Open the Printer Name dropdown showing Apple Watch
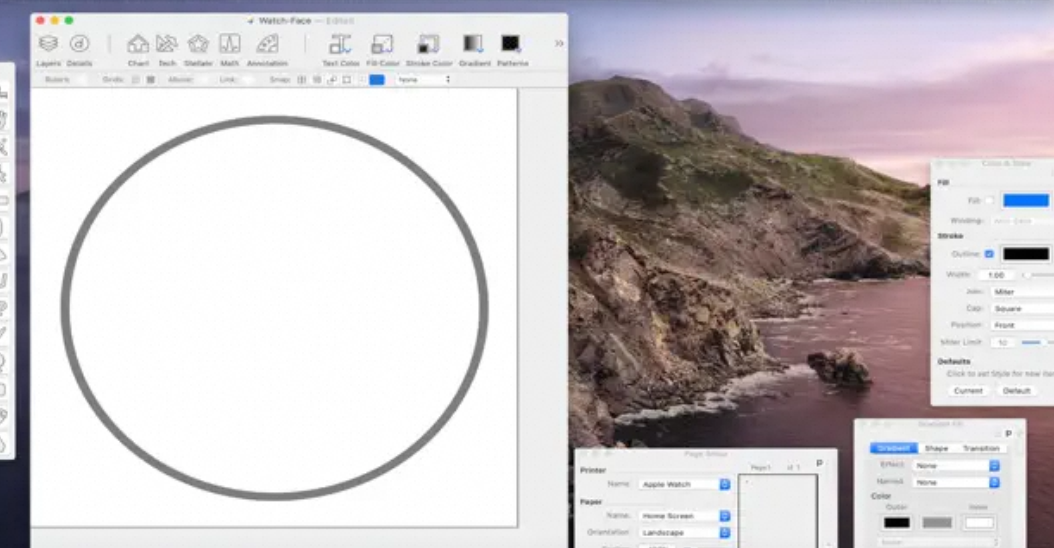Image resolution: width=1054 pixels, height=548 pixels. [684, 484]
